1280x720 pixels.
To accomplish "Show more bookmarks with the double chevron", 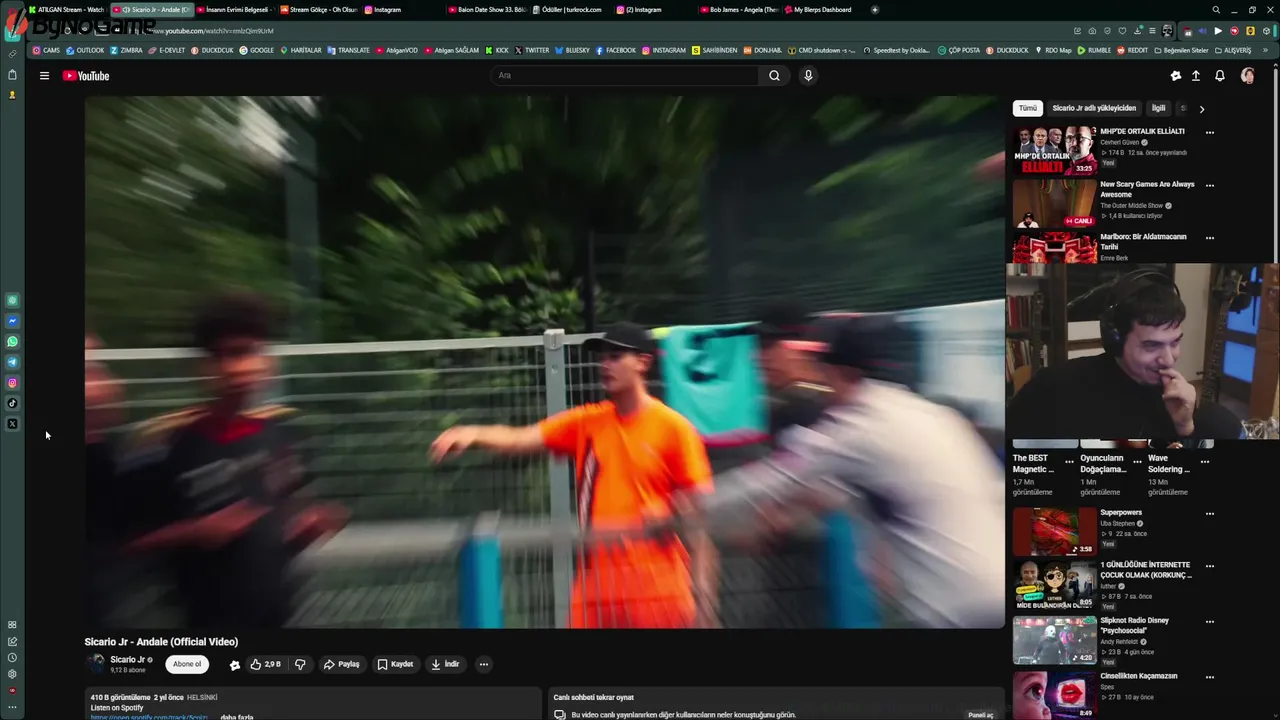I will pos(1266,50).
